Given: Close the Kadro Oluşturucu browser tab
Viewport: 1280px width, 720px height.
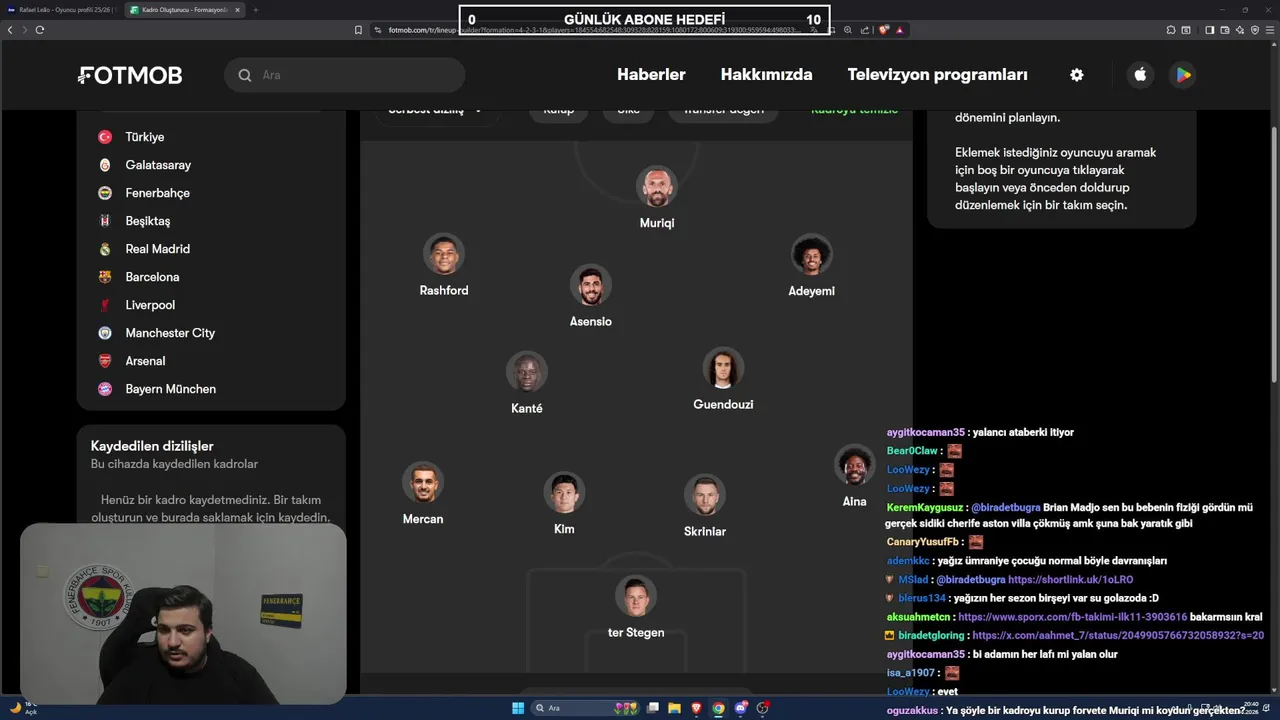Looking at the screenshot, I should click(237, 10).
